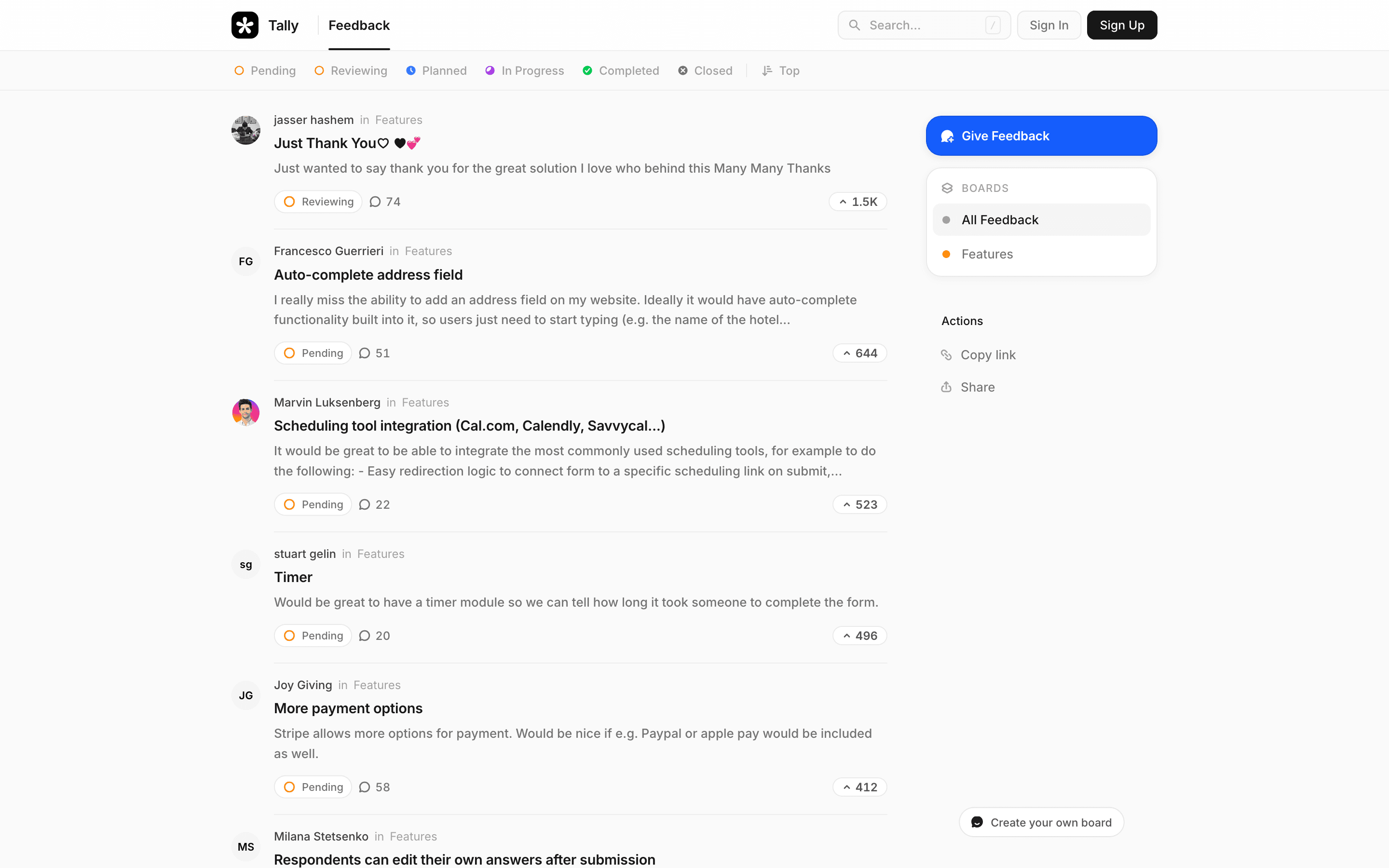
Task: Click the Tally brand name text
Action: (284, 25)
